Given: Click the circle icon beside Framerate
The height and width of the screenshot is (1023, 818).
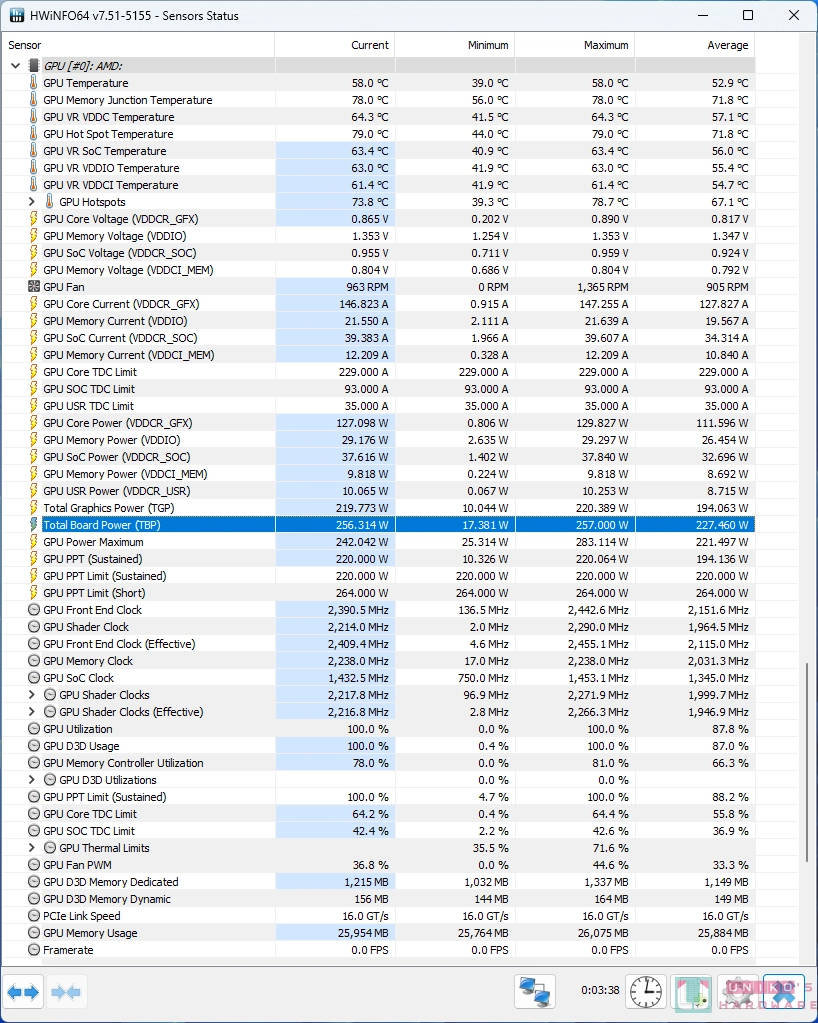Looking at the screenshot, I should [34, 950].
